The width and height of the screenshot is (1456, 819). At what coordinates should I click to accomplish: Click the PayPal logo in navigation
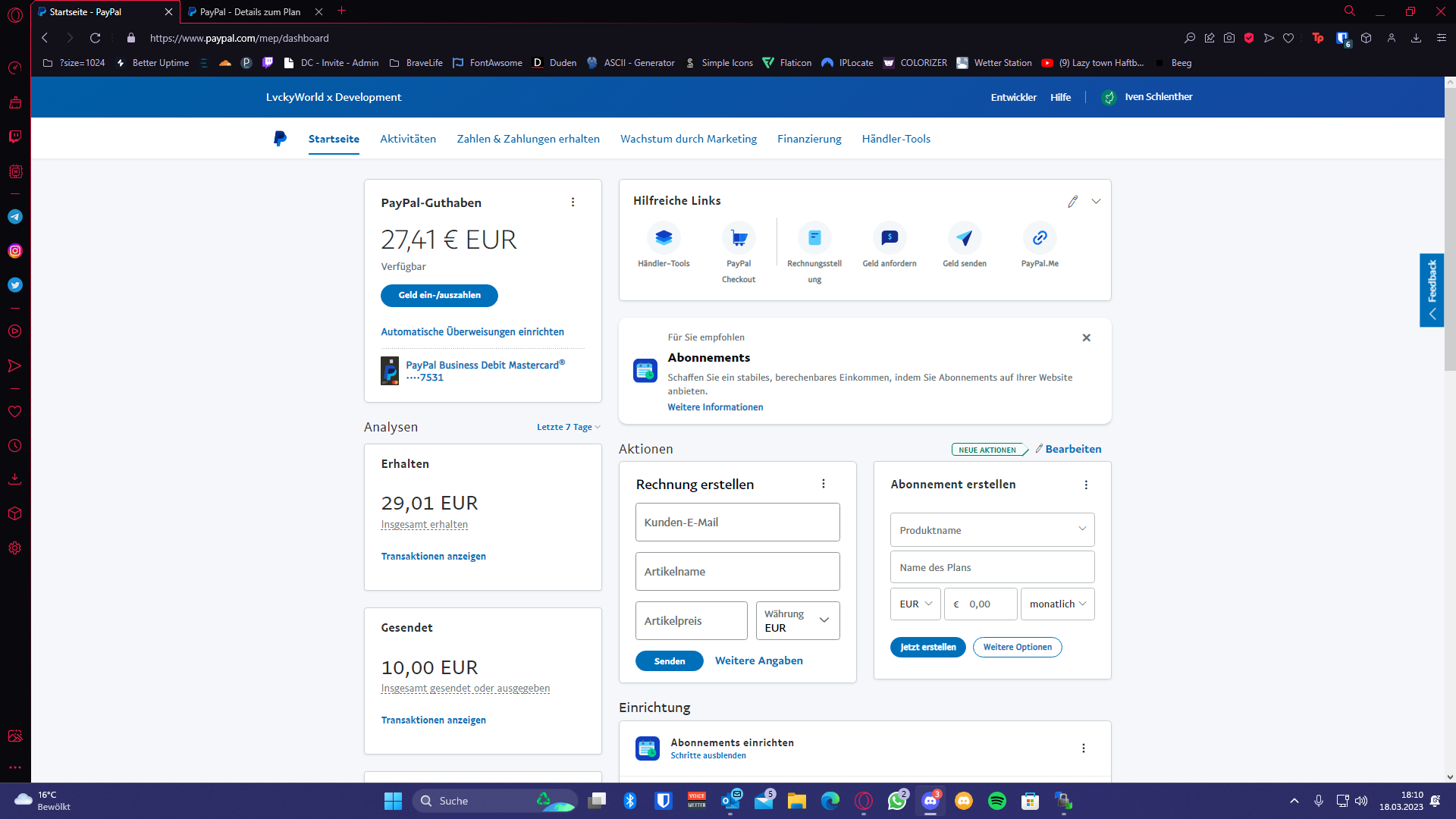click(x=280, y=139)
